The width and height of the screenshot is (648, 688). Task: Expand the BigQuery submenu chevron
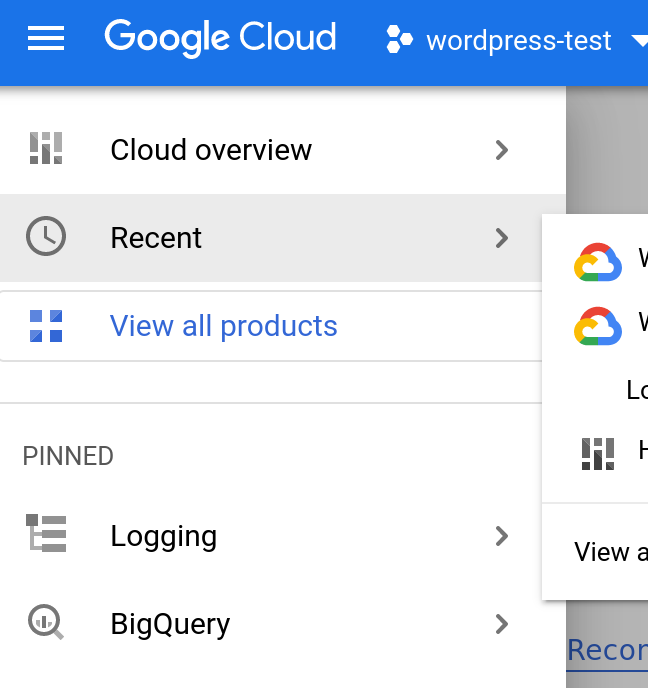[x=502, y=624]
